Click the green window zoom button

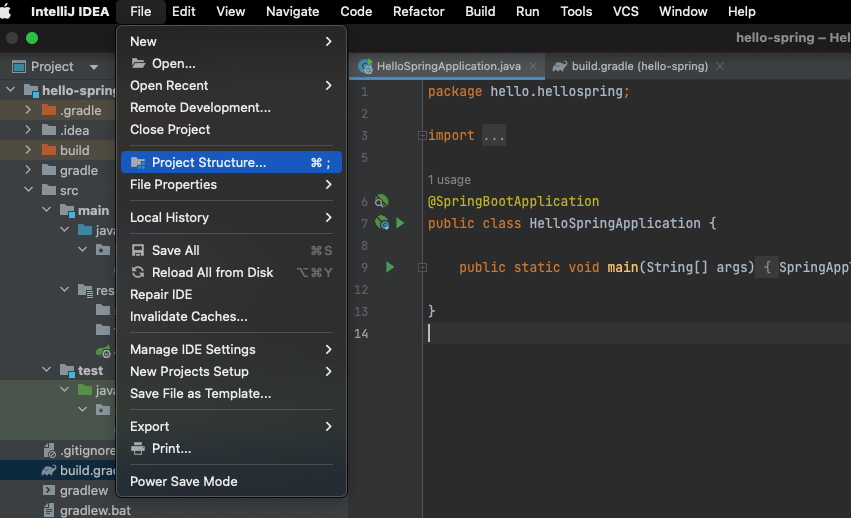pyautogui.click(x=32, y=38)
